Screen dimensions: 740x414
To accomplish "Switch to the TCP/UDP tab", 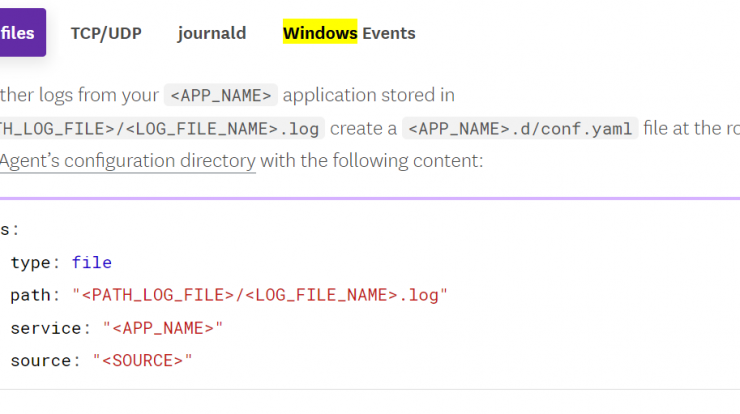I will [x=106, y=33].
